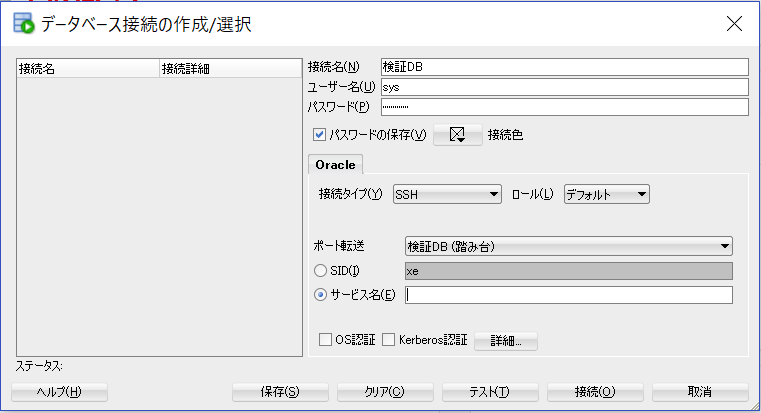The image size is (761, 413).
Task: Click the 保存 button
Action: coord(280,392)
